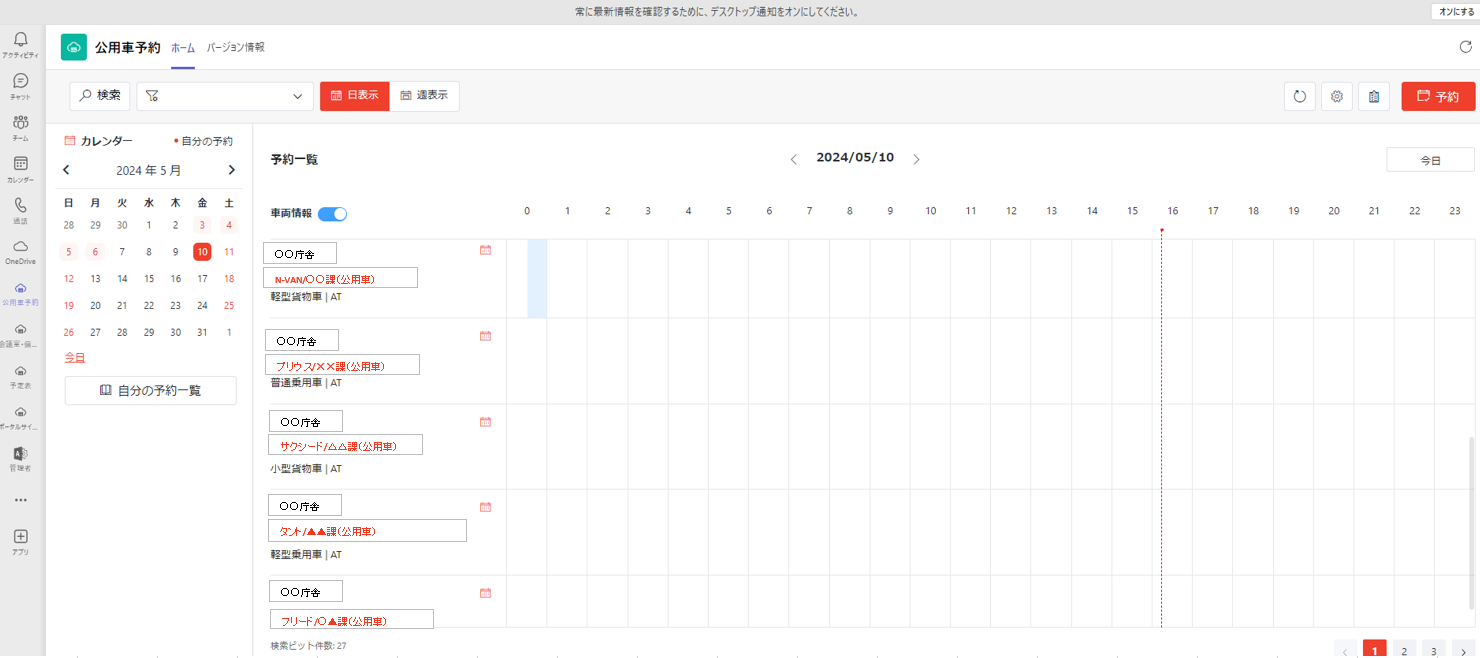Screen dimensions: 1480x658
Task: Reload the tab with top-right refresh icon
Action: pyautogui.click(x=1466, y=47)
